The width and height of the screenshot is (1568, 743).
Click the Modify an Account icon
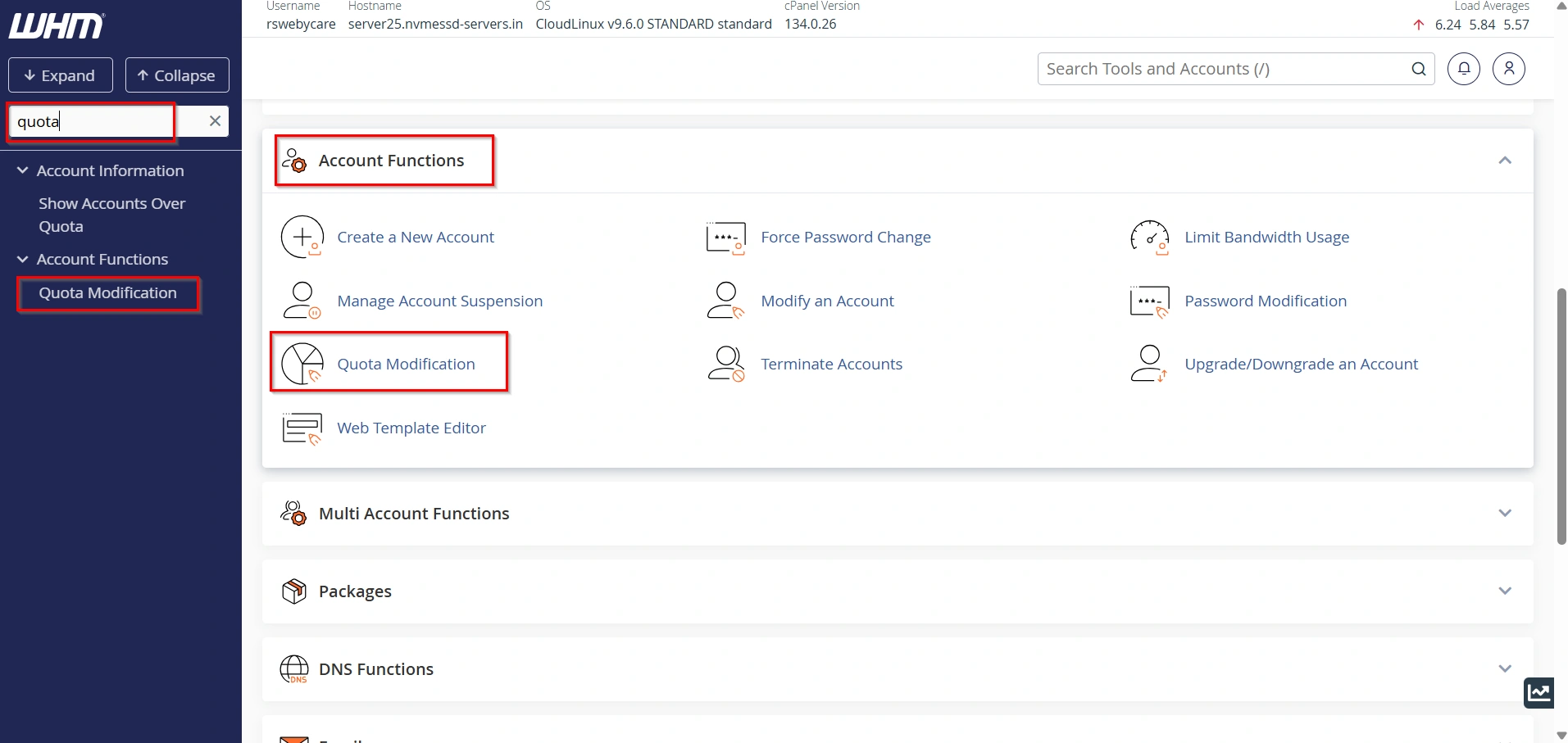725,301
